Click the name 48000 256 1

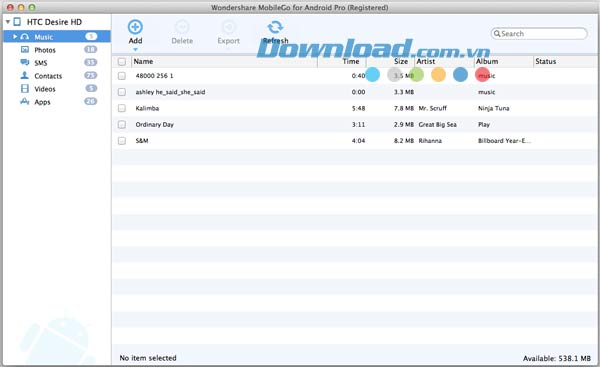click(154, 76)
